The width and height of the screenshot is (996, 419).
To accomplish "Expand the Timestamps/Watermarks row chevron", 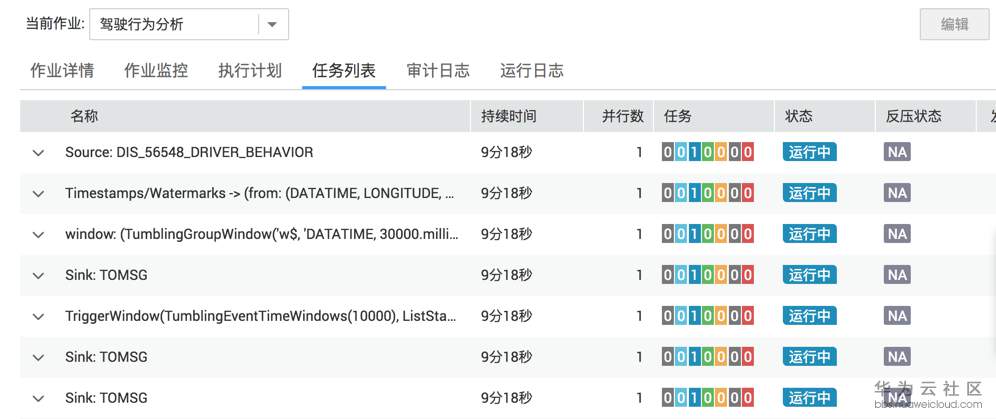I will [39, 194].
